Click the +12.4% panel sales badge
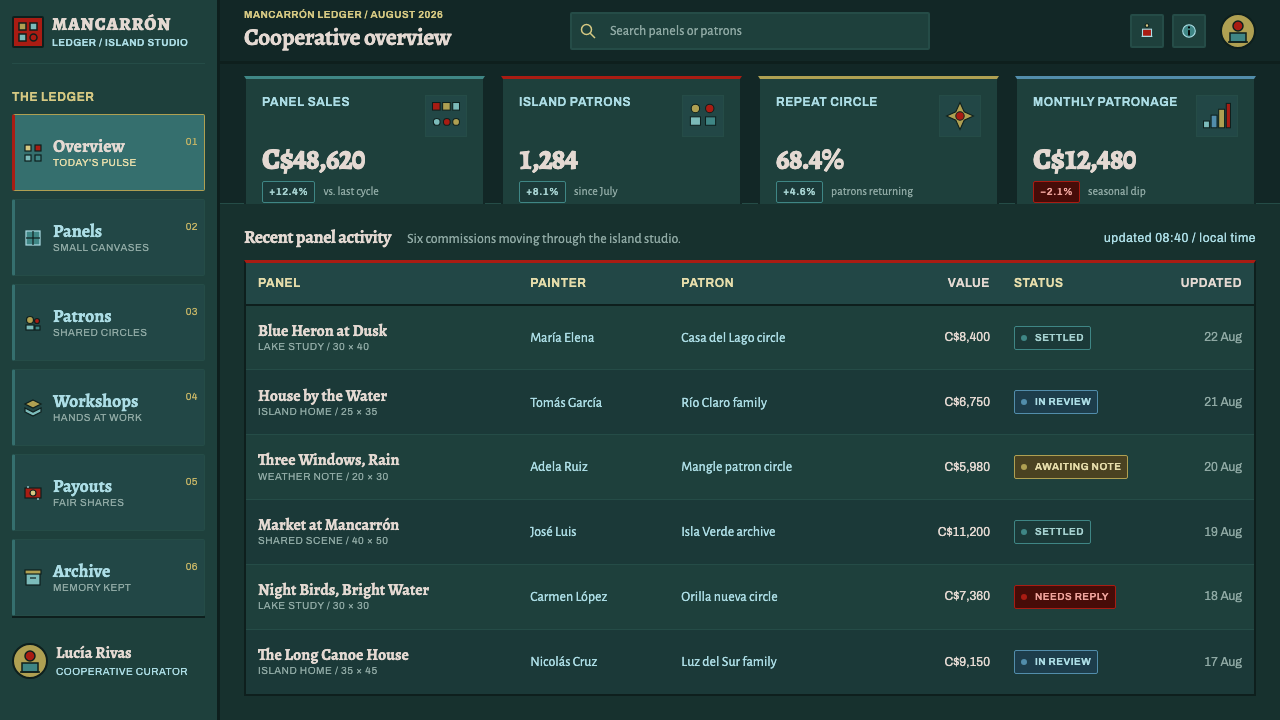 pyautogui.click(x=289, y=192)
